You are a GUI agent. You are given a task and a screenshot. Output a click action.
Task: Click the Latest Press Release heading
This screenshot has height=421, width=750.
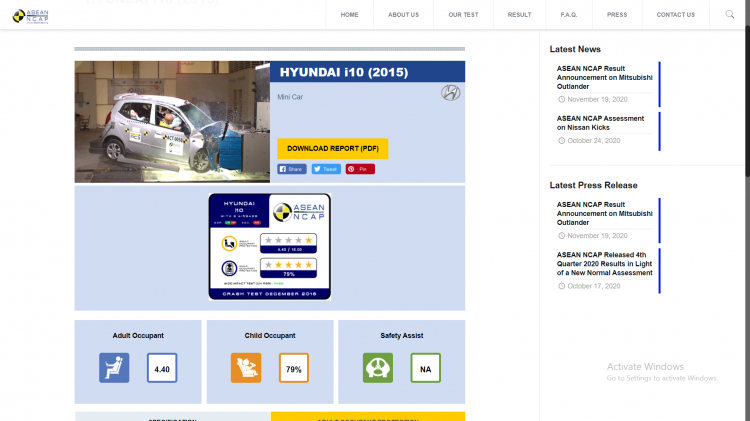click(x=593, y=185)
